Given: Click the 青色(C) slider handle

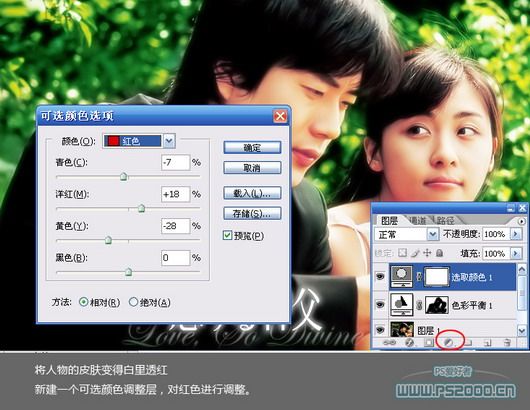Looking at the screenshot, I should click(124, 176).
